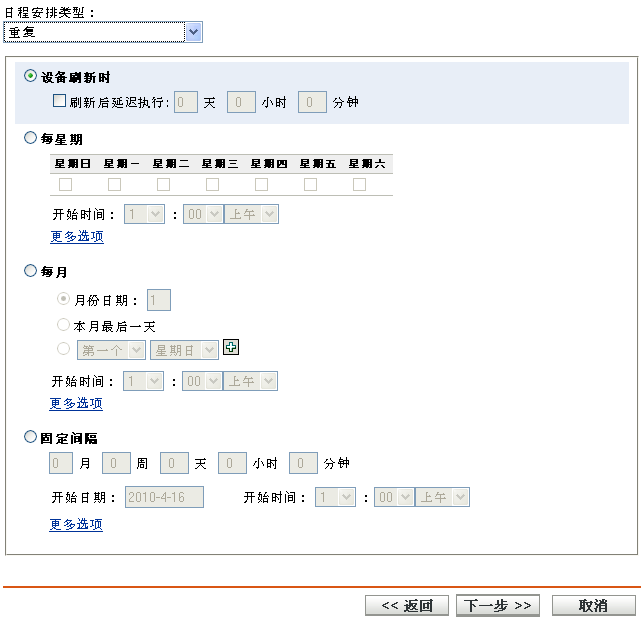Check the 星期二 checkbox
This screenshot has width=642, height=617.
click(163, 184)
